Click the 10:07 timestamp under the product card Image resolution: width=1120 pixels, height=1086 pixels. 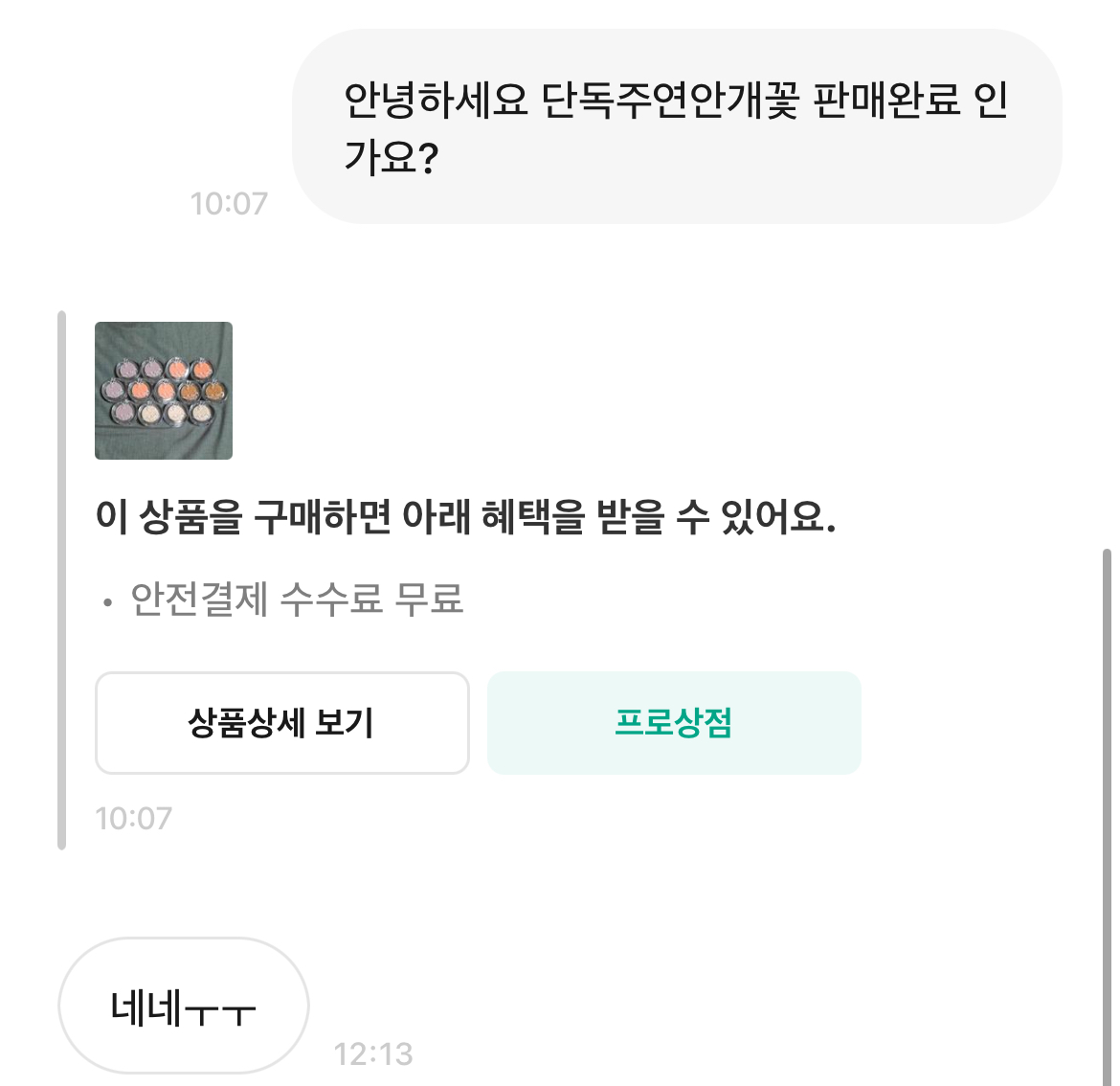pyautogui.click(x=134, y=819)
